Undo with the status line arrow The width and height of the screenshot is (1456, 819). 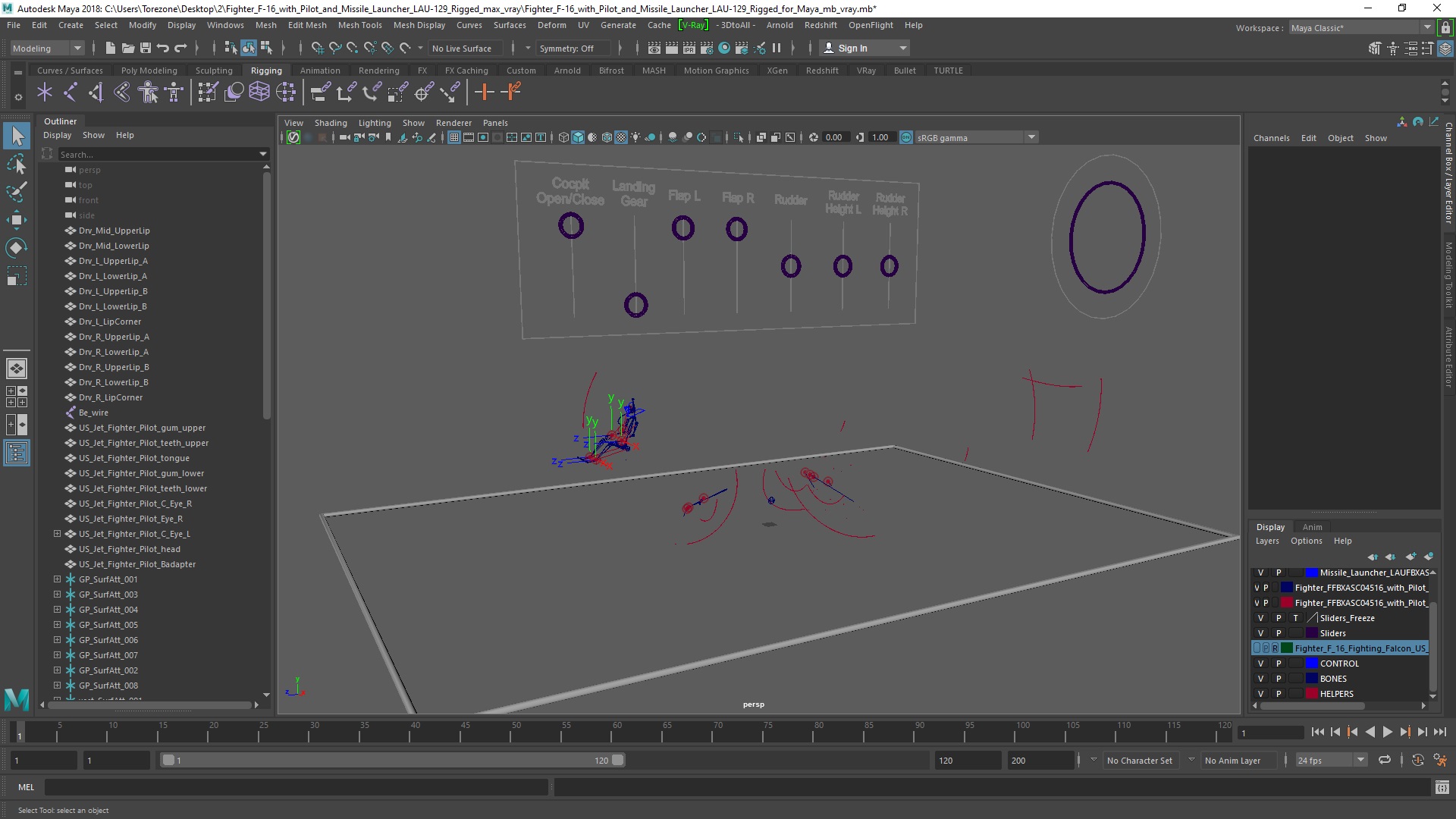pyautogui.click(x=163, y=48)
